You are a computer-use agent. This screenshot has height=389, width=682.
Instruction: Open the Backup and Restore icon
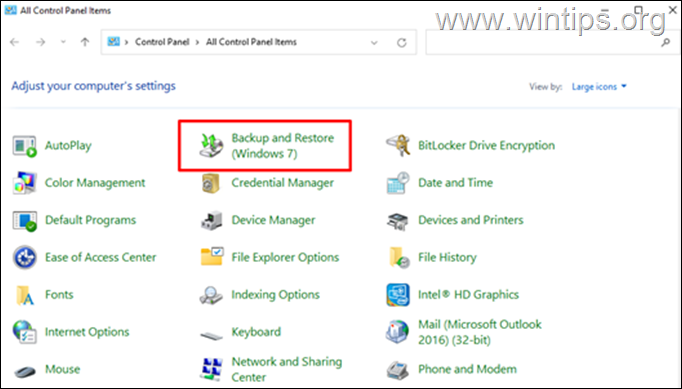click(x=211, y=146)
